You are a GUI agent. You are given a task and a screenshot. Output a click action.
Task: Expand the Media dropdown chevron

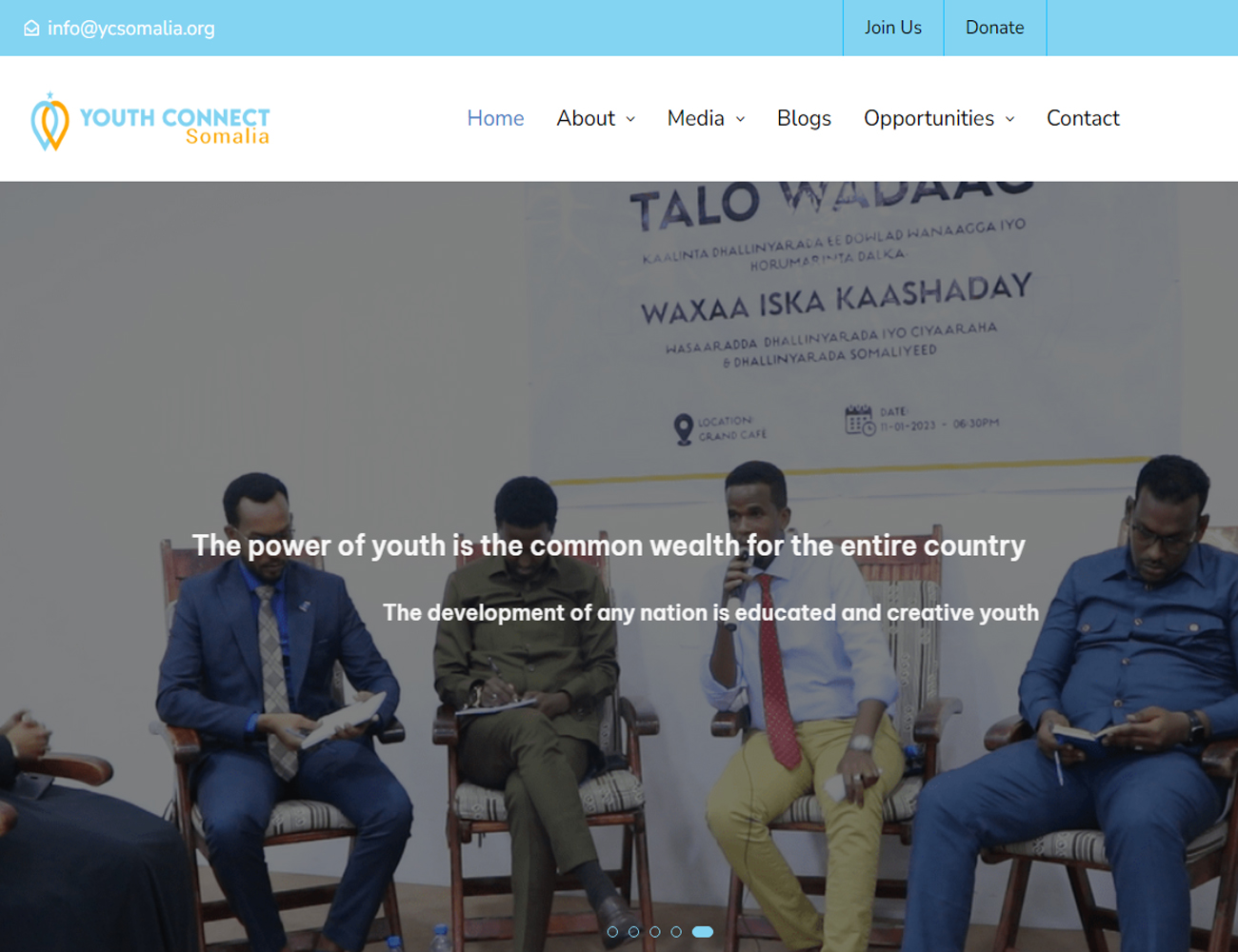pyautogui.click(x=741, y=119)
